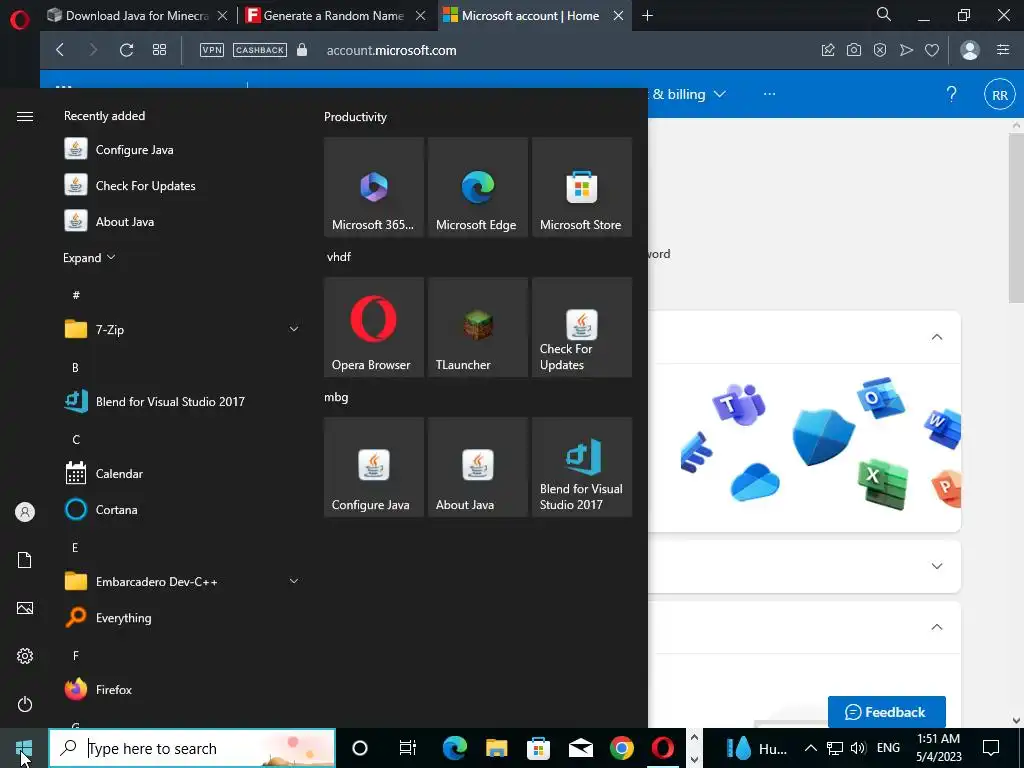Click the Start menu hamburger icon
This screenshot has height=768, width=1024.
(25, 116)
